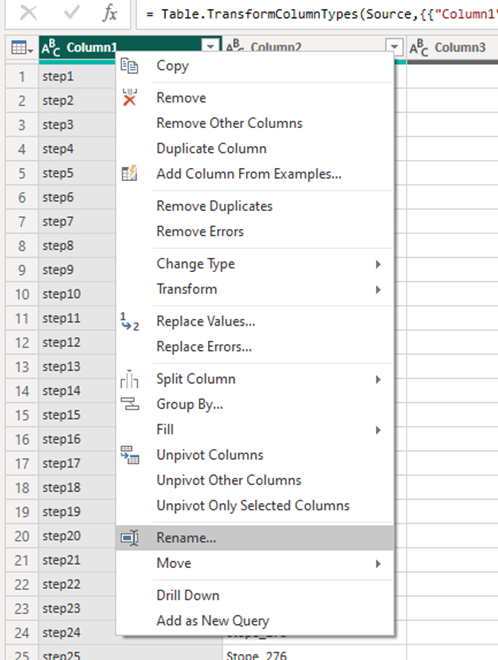
Task: Choose Unpivot Other Columns
Action: click(x=229, y=480)
